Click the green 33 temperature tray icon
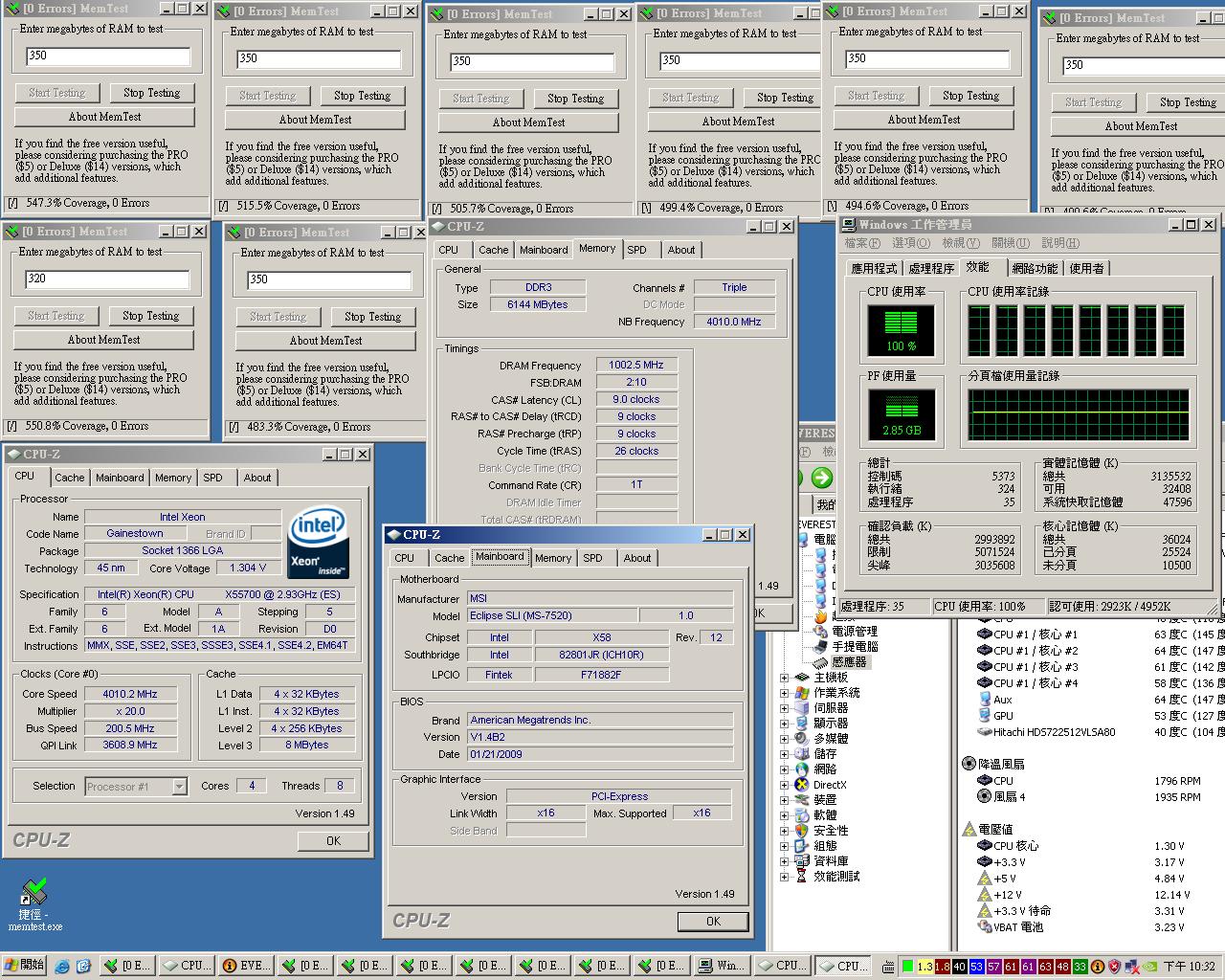1225x980 pixels. (x=1080, y=967)
